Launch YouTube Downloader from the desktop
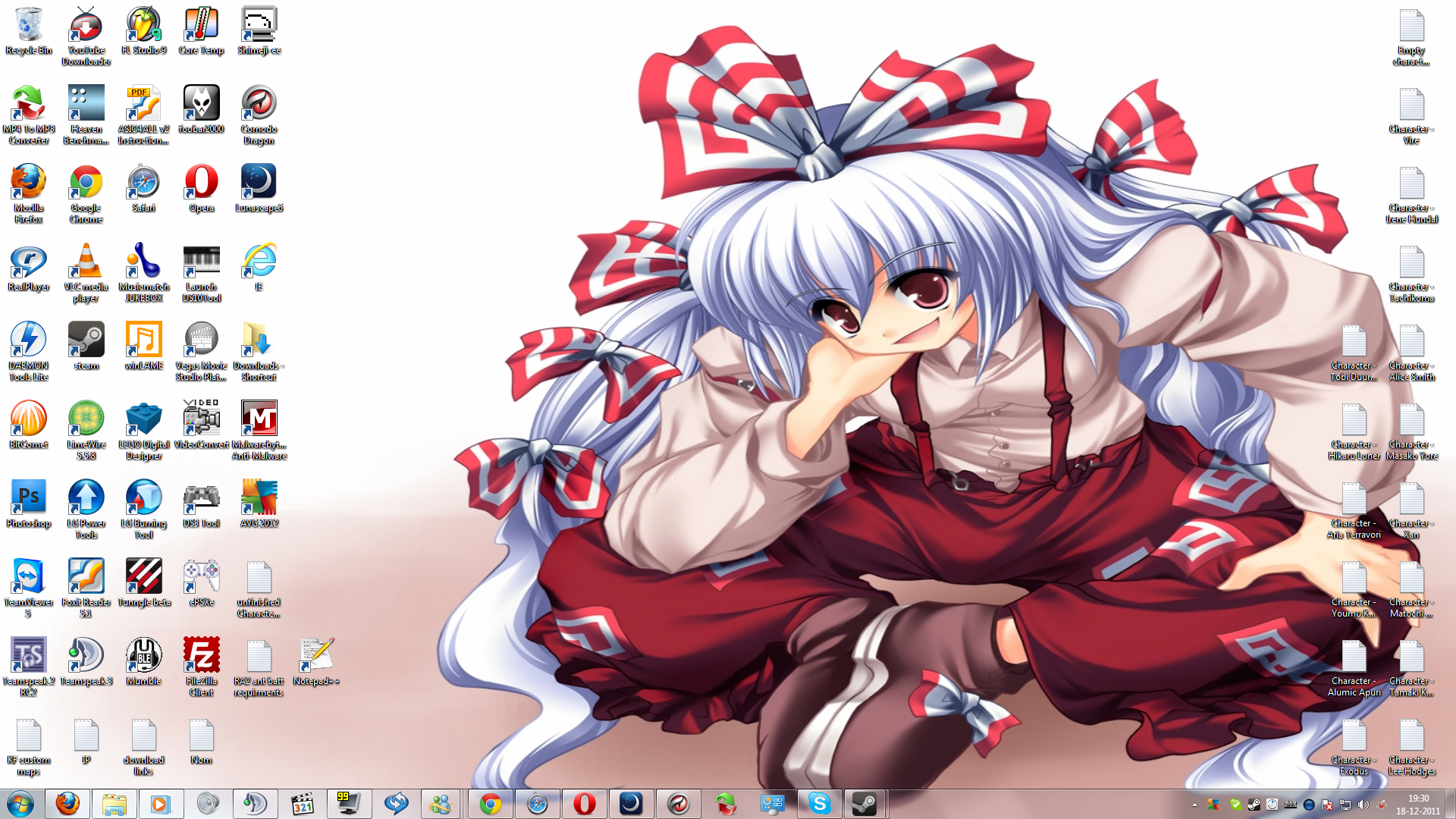This screenshot has width=1456, height=819. coord(86,36)
